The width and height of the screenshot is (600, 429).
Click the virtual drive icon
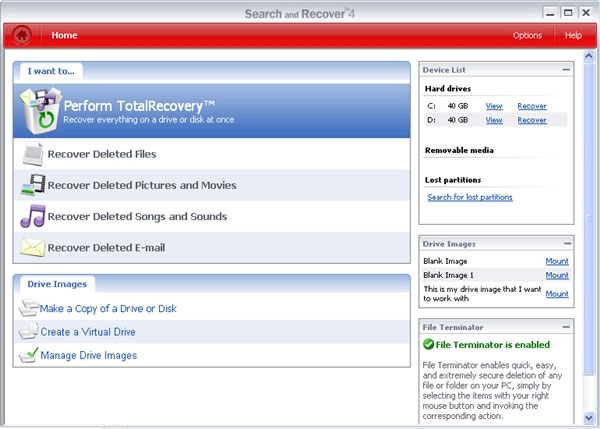point(29,331)
